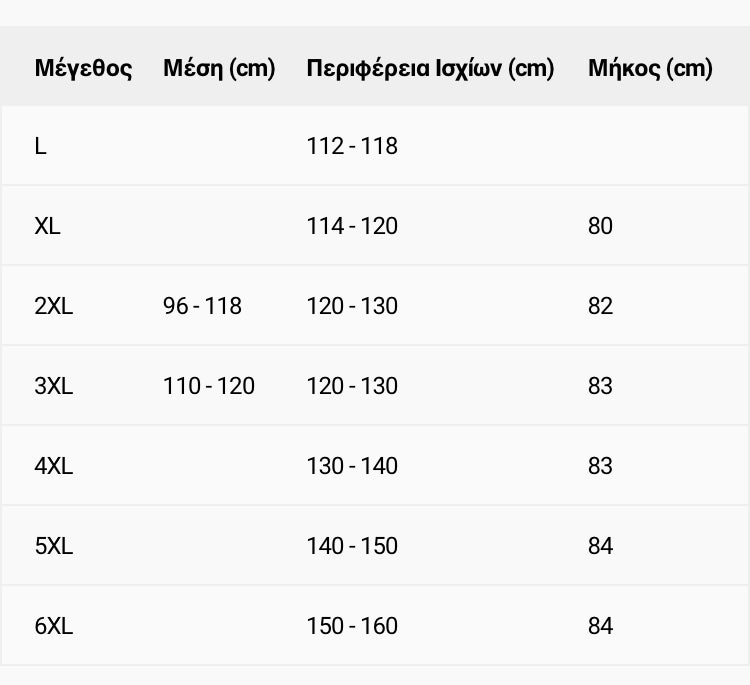Click the length value 80 for XL

pyautogui.click(x=600, y=226)
